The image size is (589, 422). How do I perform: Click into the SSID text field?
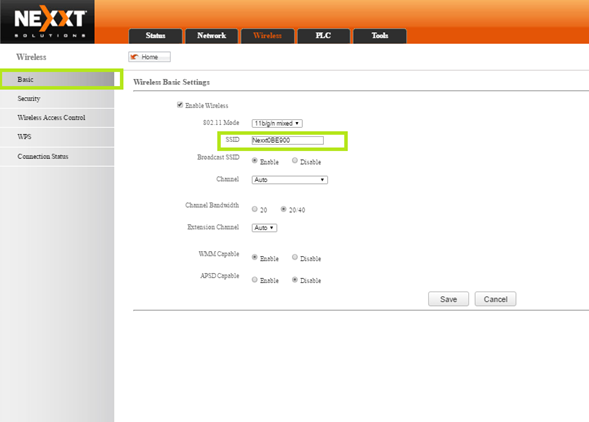[287, 140]
